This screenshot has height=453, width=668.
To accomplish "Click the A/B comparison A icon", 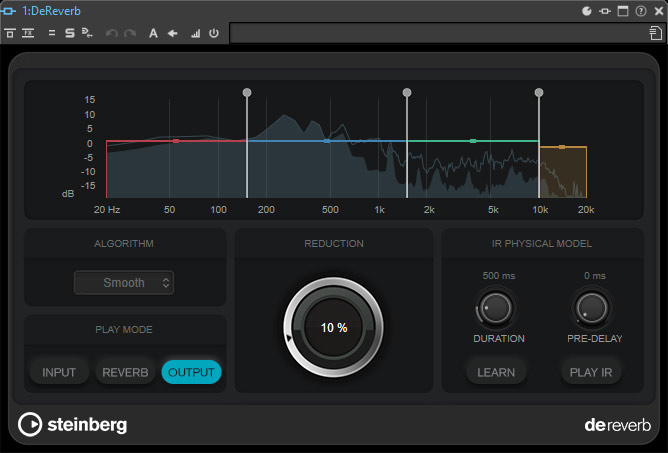I will [x=153, y=33].
